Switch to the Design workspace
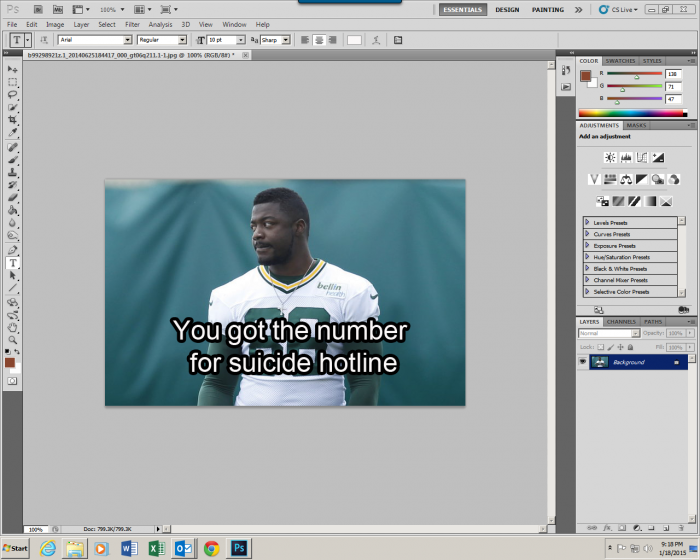This screenshot has height=560, width=700. (x=507, y=10)
